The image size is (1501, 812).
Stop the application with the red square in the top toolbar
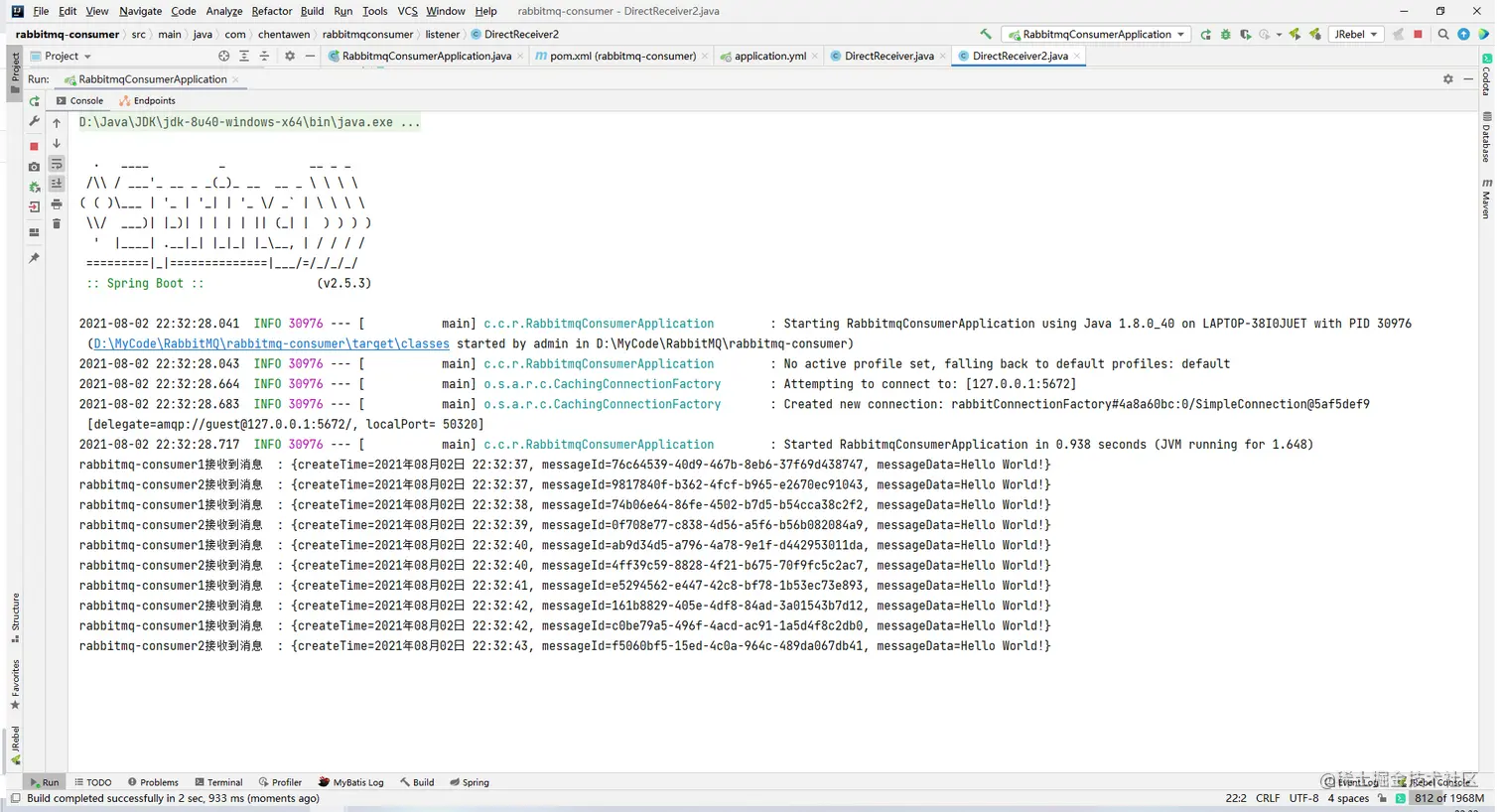pos(1418,34)
